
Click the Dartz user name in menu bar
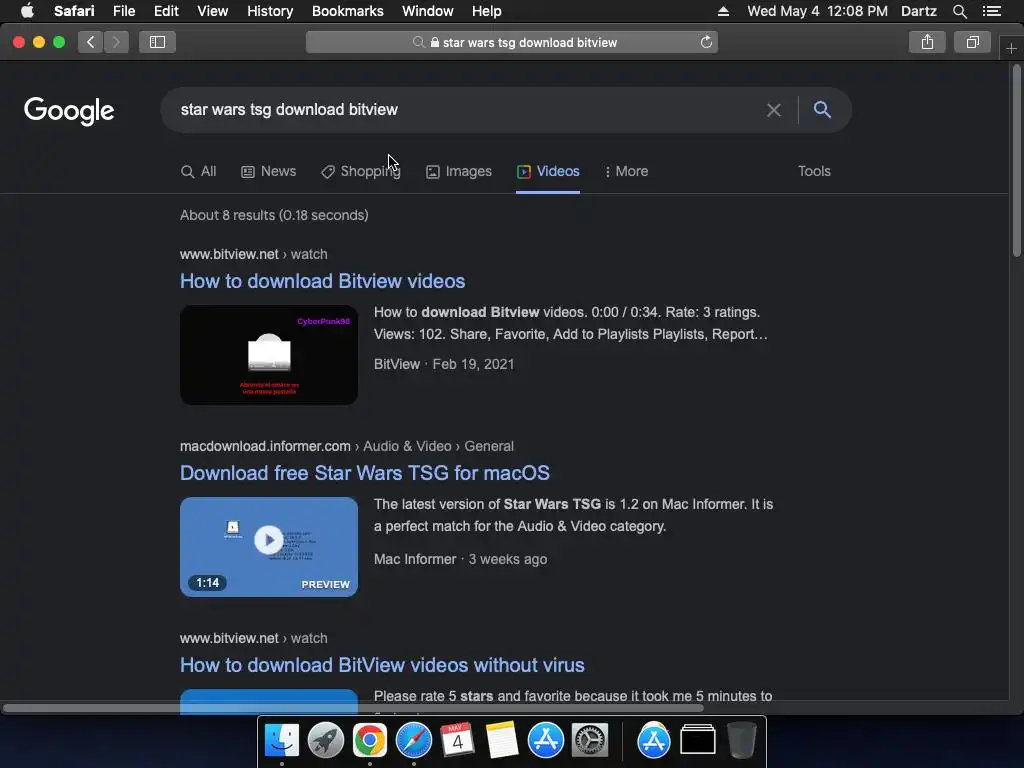[918, 11]
